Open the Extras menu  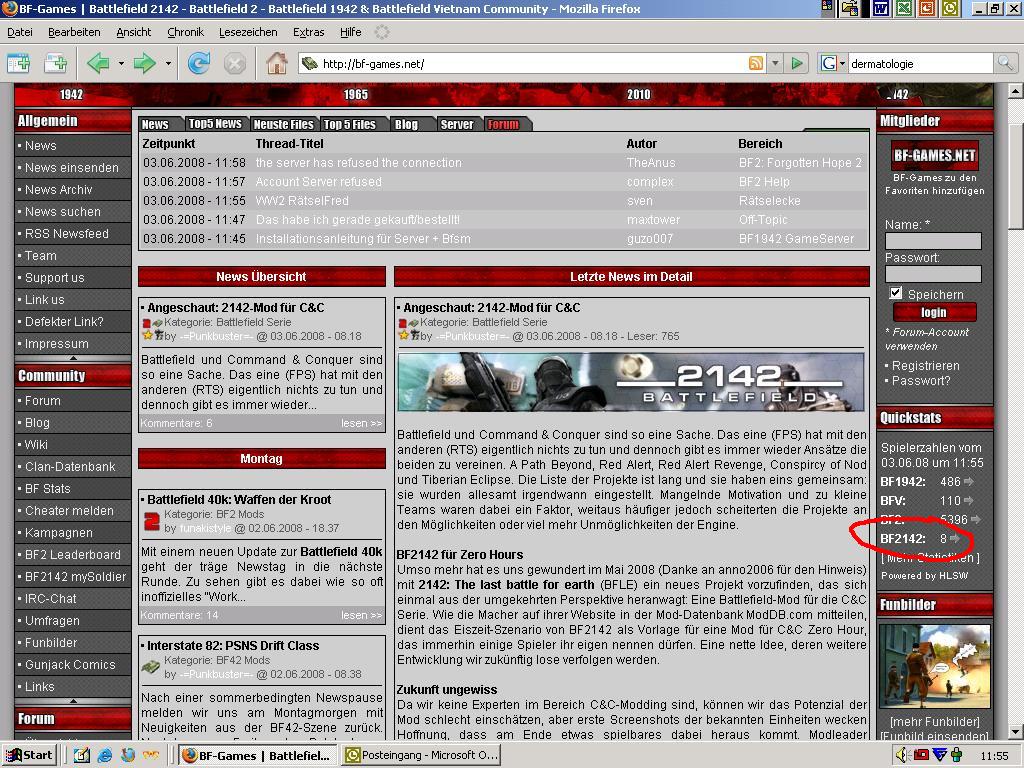tap(308, 32)
